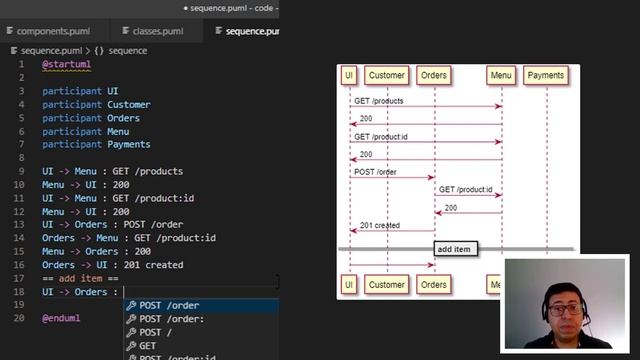Image resolution: width=640 pixels, height=360 pixels.
Task: Click 'GET /product:id' on line 14
Action: click(175, 238)
